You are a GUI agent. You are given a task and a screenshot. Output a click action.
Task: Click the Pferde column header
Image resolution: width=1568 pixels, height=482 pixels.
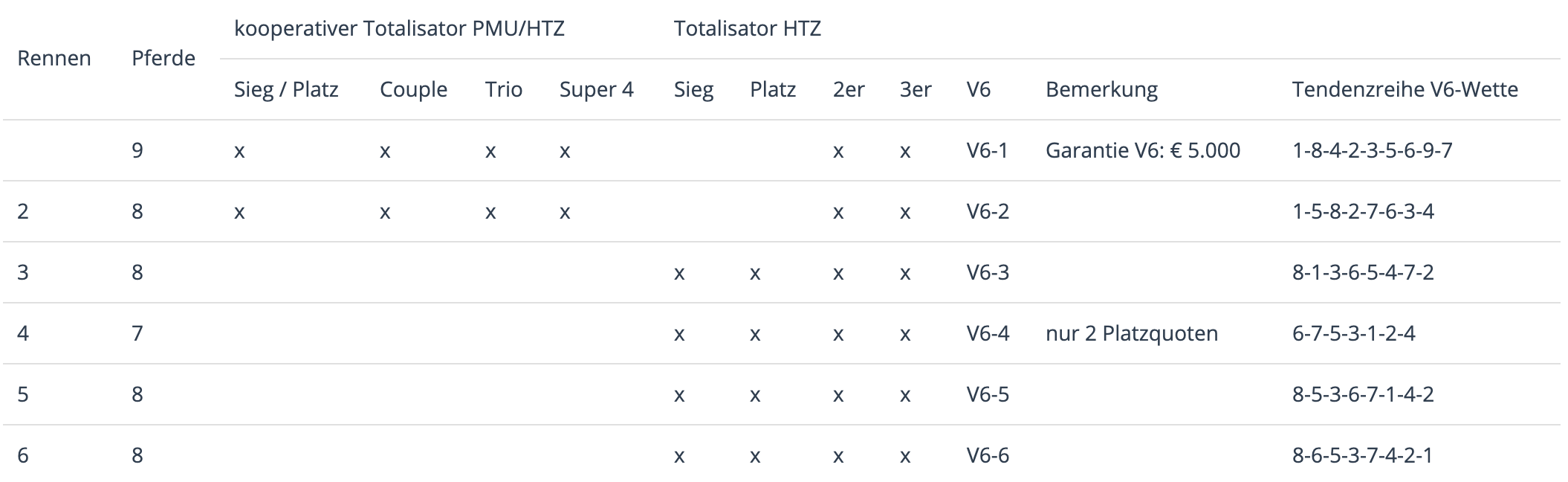[x=163, y=58]
